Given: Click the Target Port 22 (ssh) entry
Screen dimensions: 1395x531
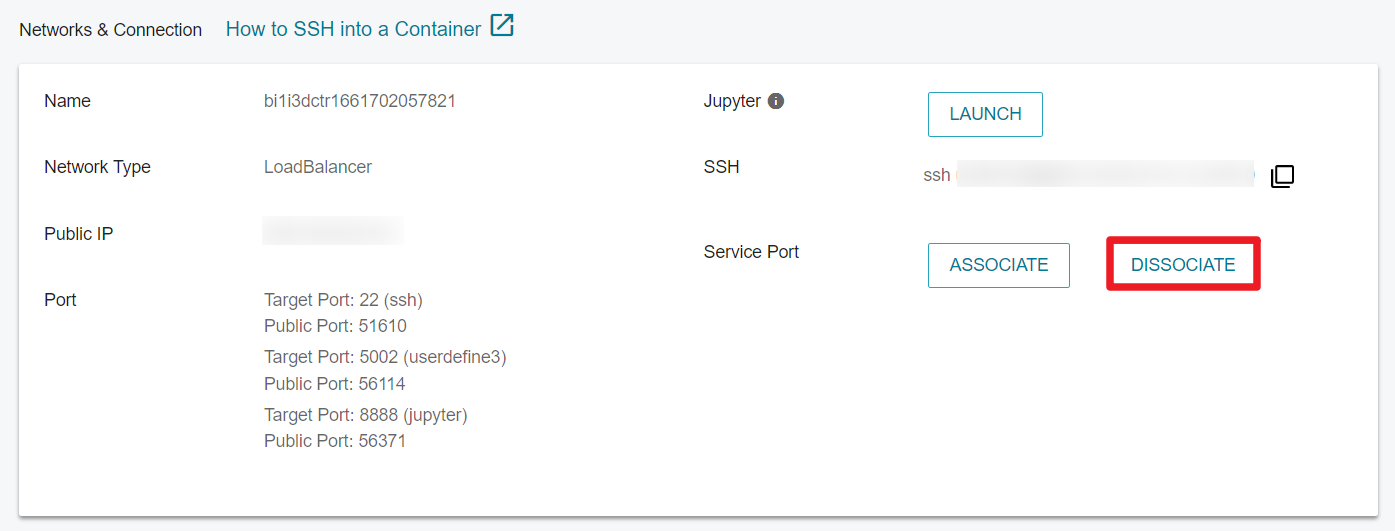Looking at the screenshot, I should [350, 300].
